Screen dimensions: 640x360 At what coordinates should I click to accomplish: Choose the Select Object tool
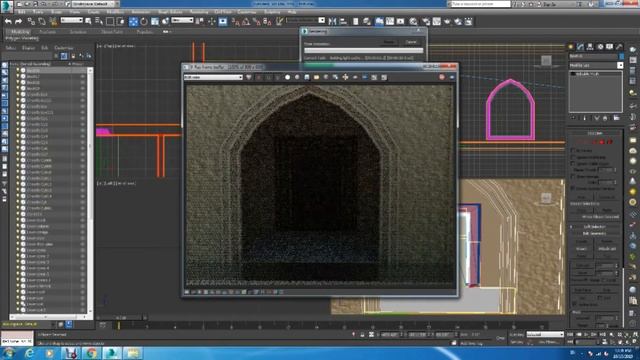(x=88, y=21)
